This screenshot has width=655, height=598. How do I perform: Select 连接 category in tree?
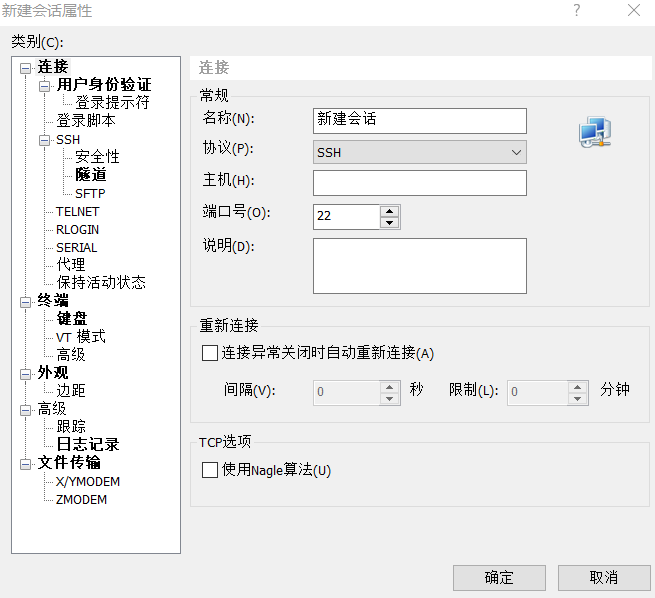pos(53,67)
